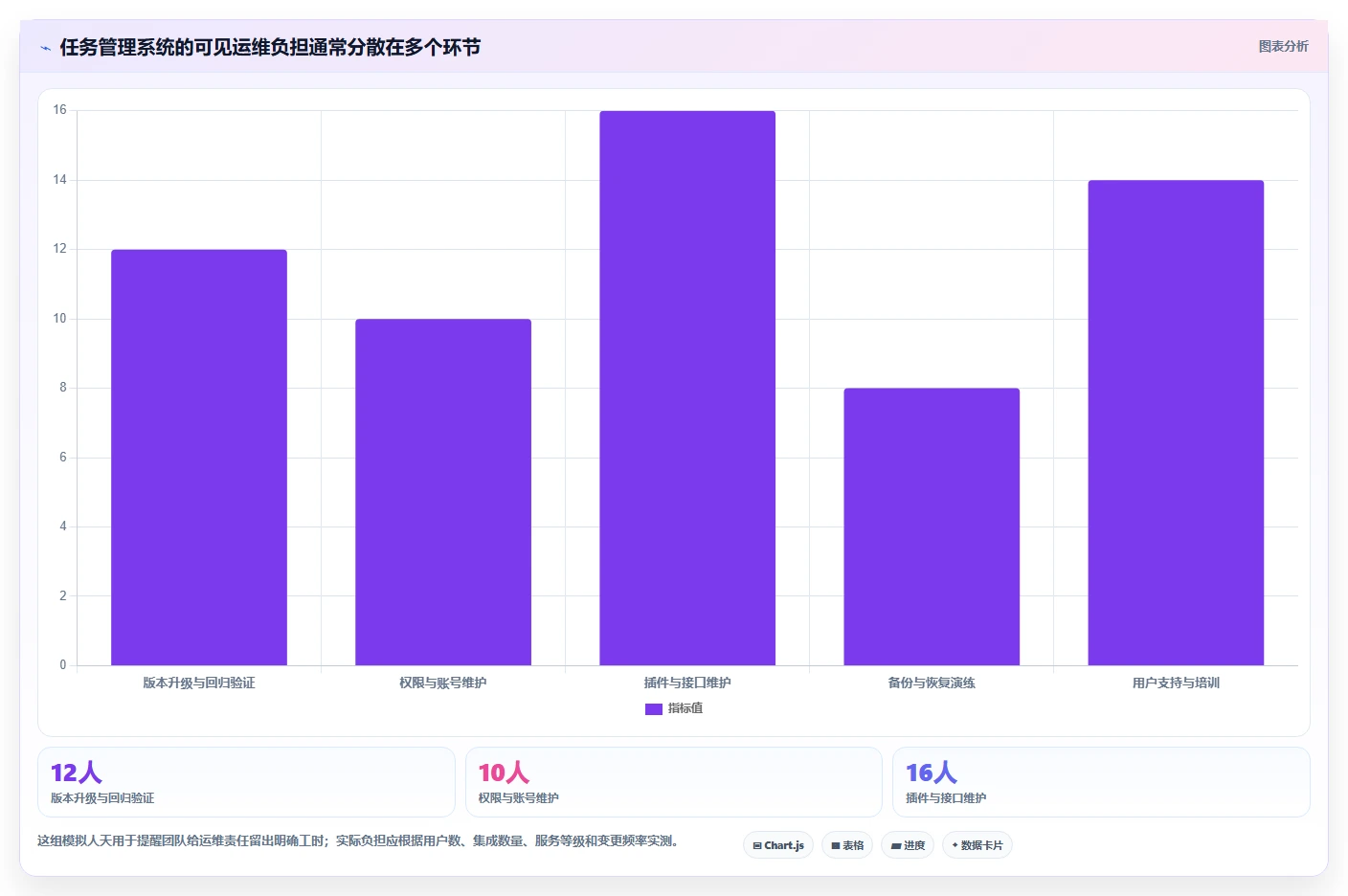Click the 用户支持与培训 bar in the chart
1348x896 pixels.
click(1176, 423)
